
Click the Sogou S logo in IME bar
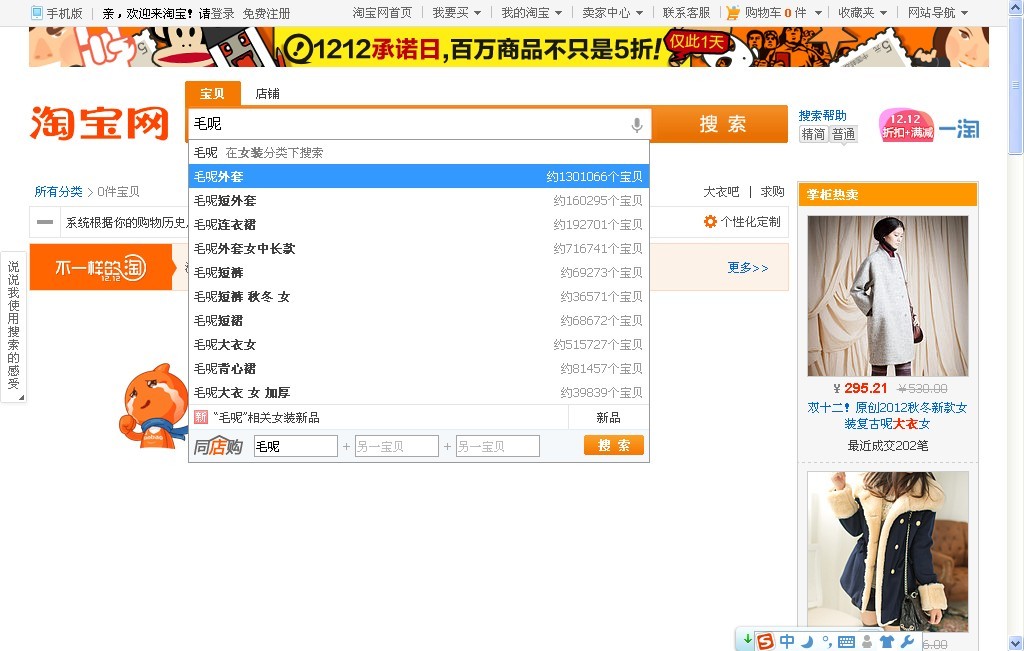coord(765,641)
